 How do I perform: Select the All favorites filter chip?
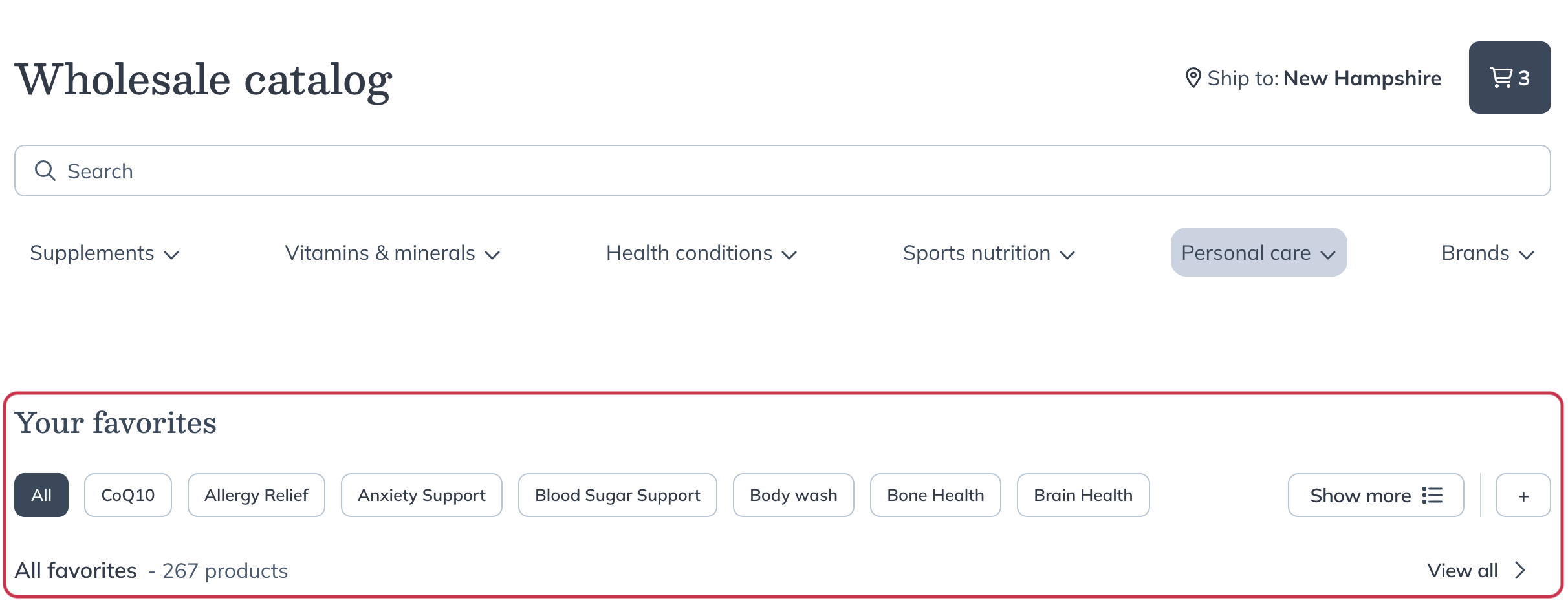click(x=41, y=495)
